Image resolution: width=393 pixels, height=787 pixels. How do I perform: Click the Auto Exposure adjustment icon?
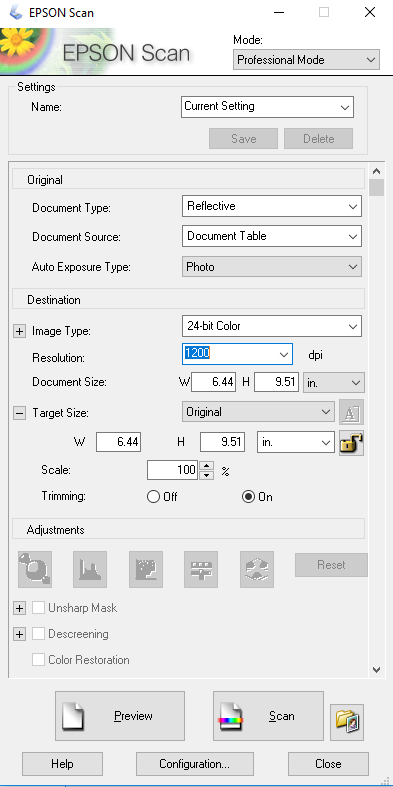35,570
